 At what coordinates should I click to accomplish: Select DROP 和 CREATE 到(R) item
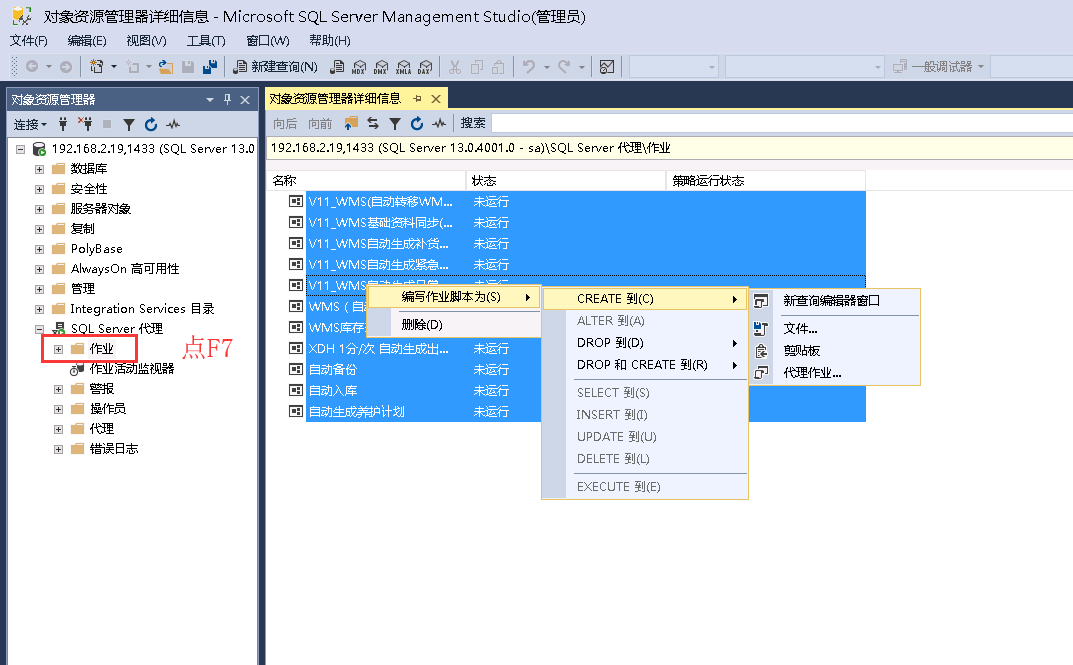click(645, 365)
